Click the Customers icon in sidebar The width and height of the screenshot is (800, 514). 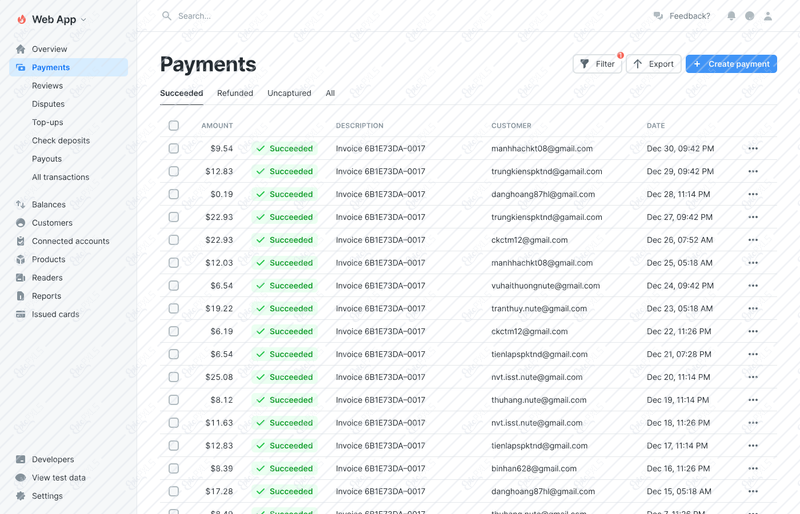[20, 223]
